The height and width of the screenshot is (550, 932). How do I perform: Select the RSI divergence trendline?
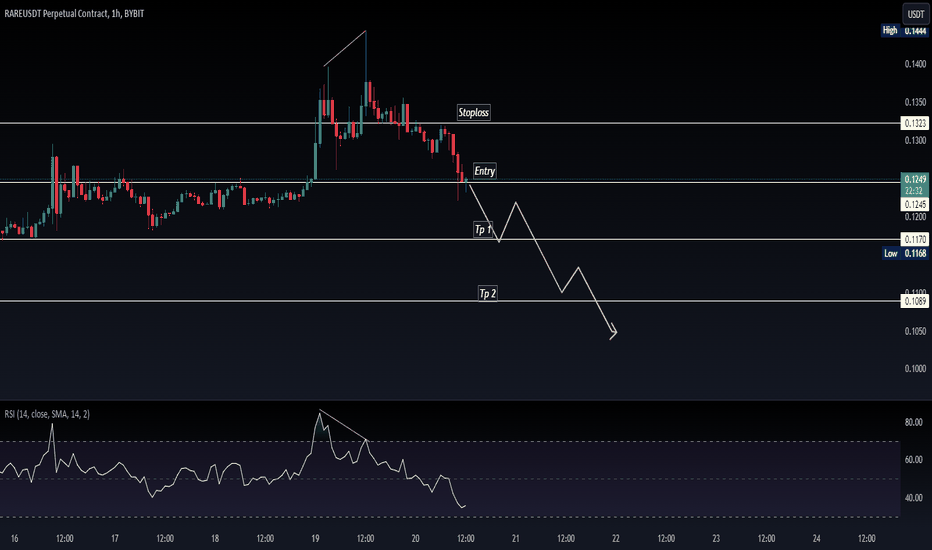343,425
